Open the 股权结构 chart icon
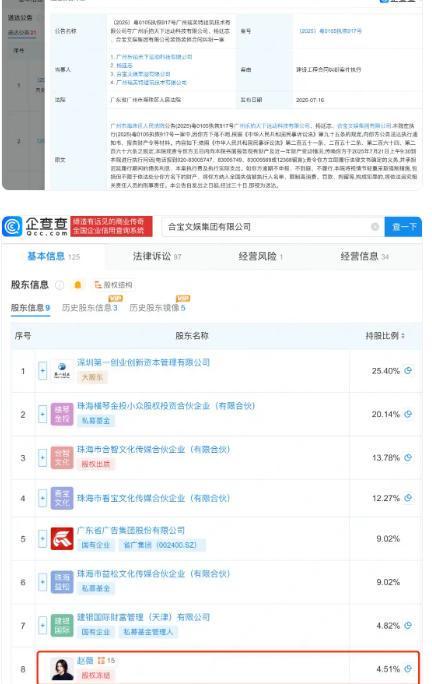This screenshot has height=684, width=432. pyautogui.click(x=113, y=285)
